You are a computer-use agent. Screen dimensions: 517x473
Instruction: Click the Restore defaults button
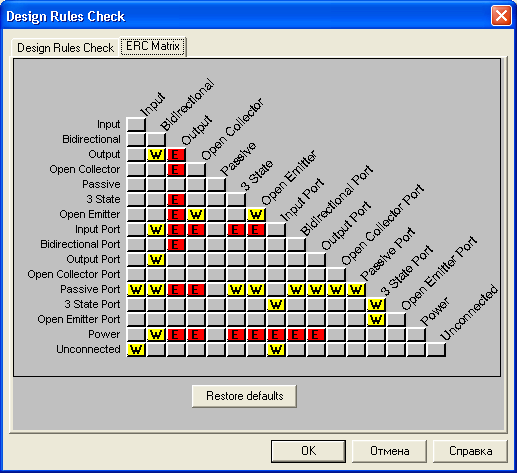tap(244, 396)
